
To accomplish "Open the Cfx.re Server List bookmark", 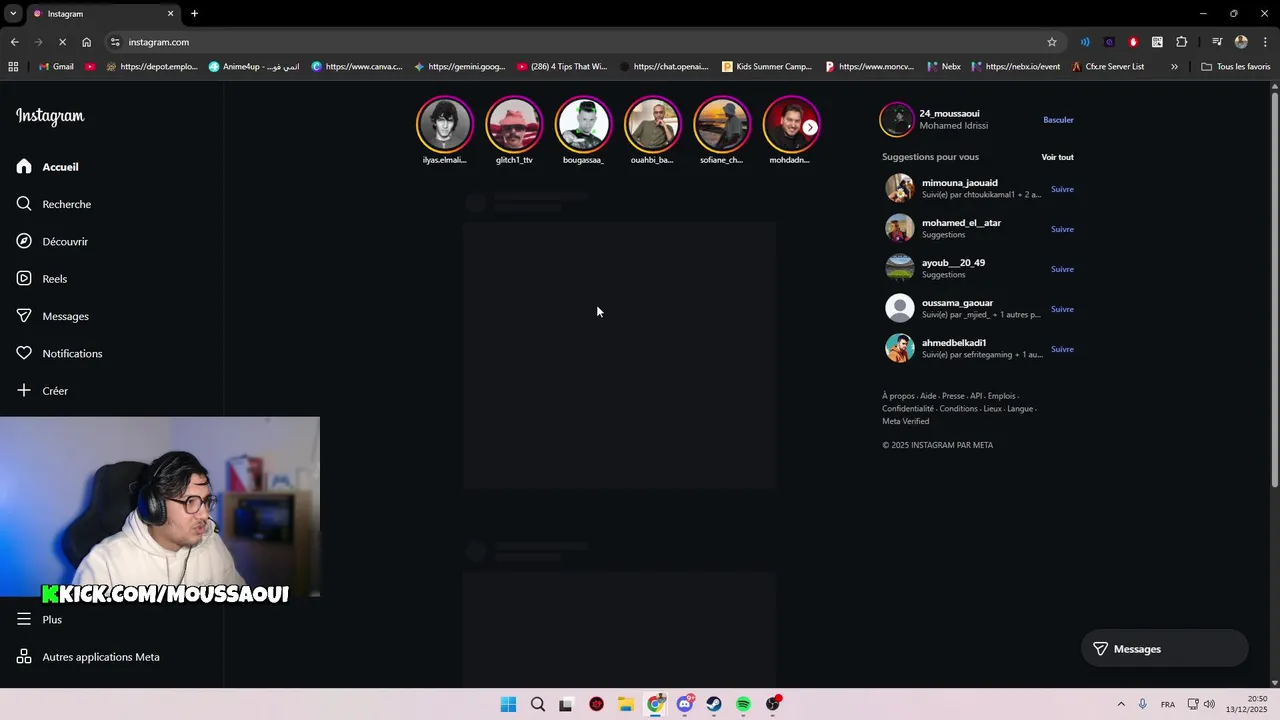I will pyautogui.click(x=1107, y=67).
